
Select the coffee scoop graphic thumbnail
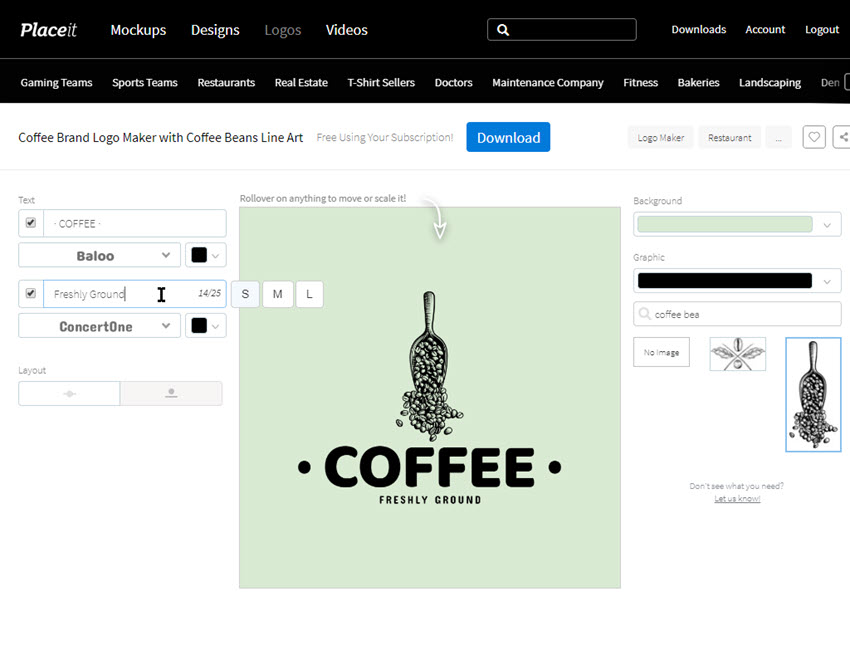tap(813, 394)
